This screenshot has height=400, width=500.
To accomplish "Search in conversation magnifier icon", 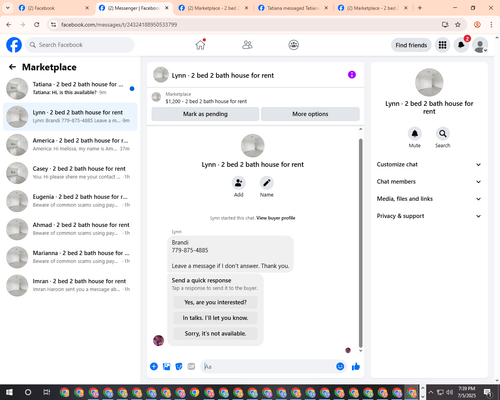I will (x=443, y=134).
